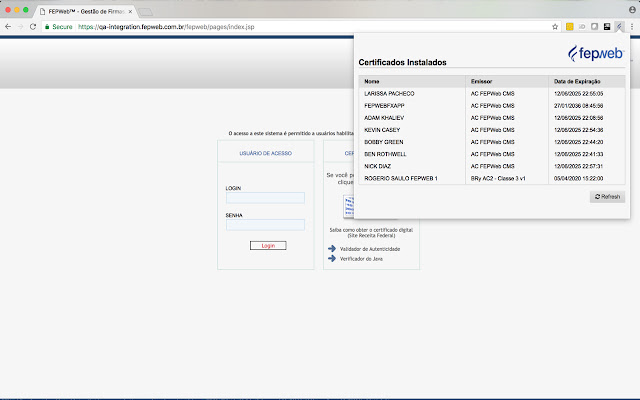Click the arrow icon beside Verificador de Java
640x400 pixels.
click(332, 258)
